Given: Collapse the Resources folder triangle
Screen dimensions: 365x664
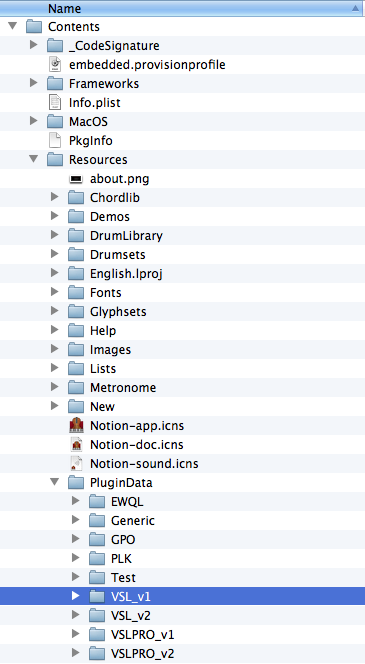Looking at the screenshot, I should [33, 159].
